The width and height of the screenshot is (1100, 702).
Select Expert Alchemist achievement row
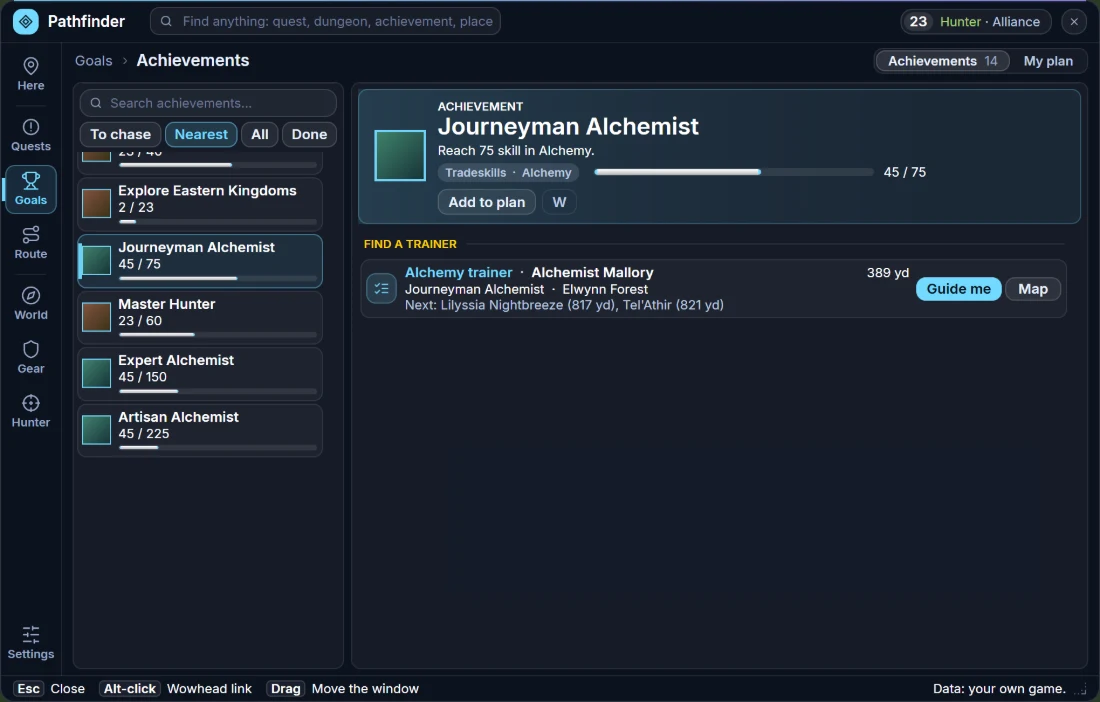200,374
